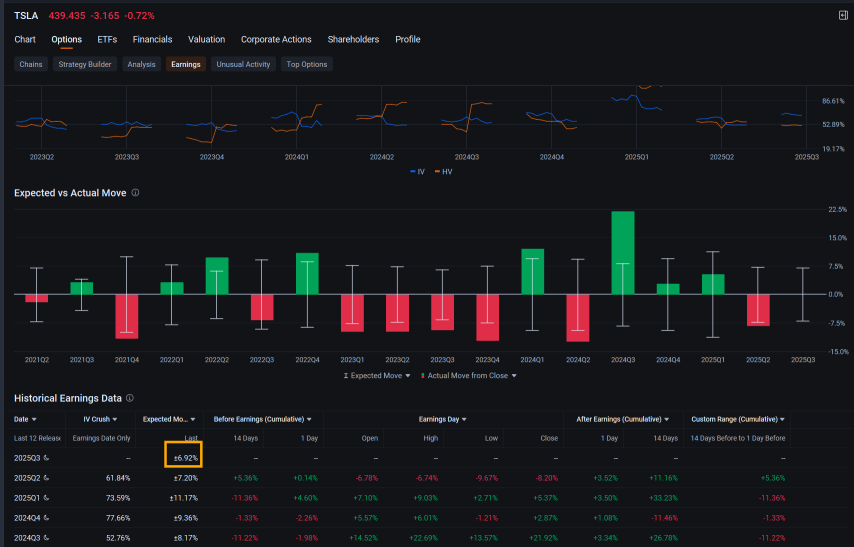
Task: Open the Strategy Builder section
Action: click(x=85, y=64)
